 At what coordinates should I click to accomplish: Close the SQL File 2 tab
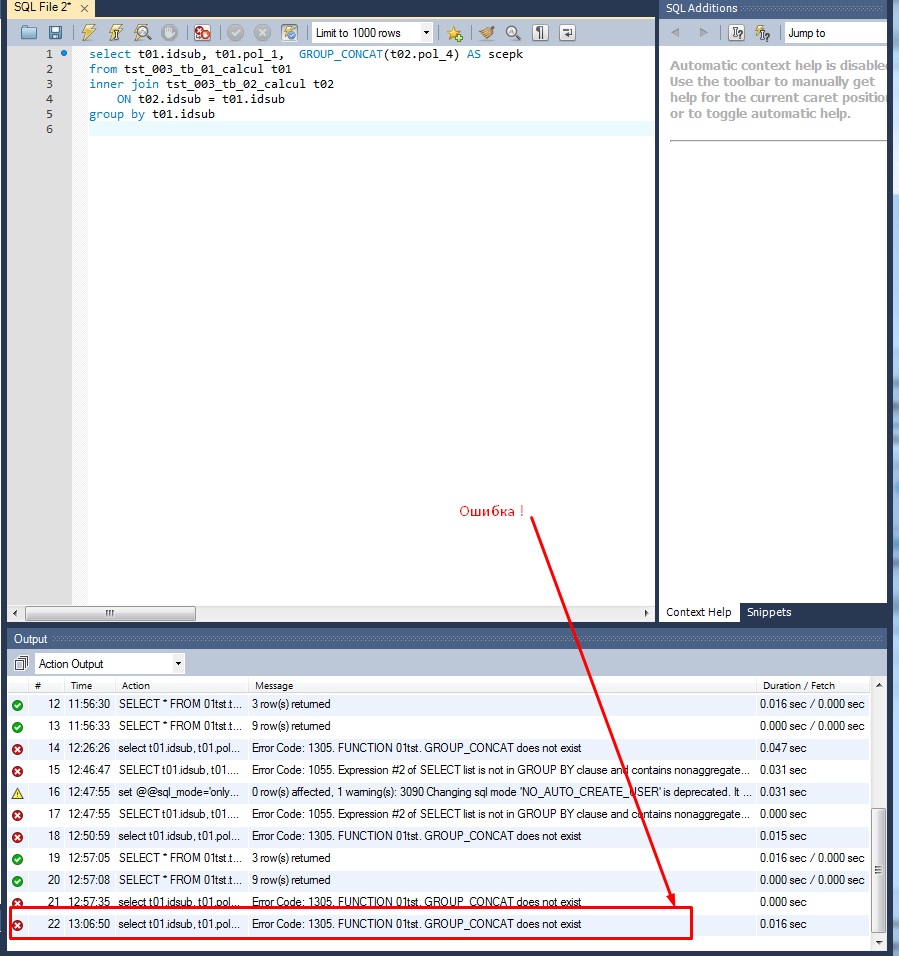[85, 8]
